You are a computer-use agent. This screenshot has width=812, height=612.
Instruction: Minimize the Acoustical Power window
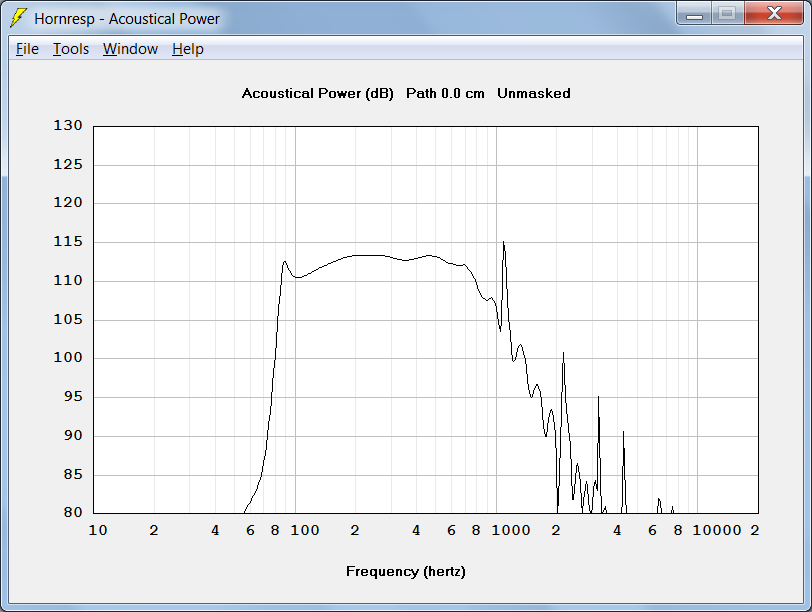pos(694,14)
